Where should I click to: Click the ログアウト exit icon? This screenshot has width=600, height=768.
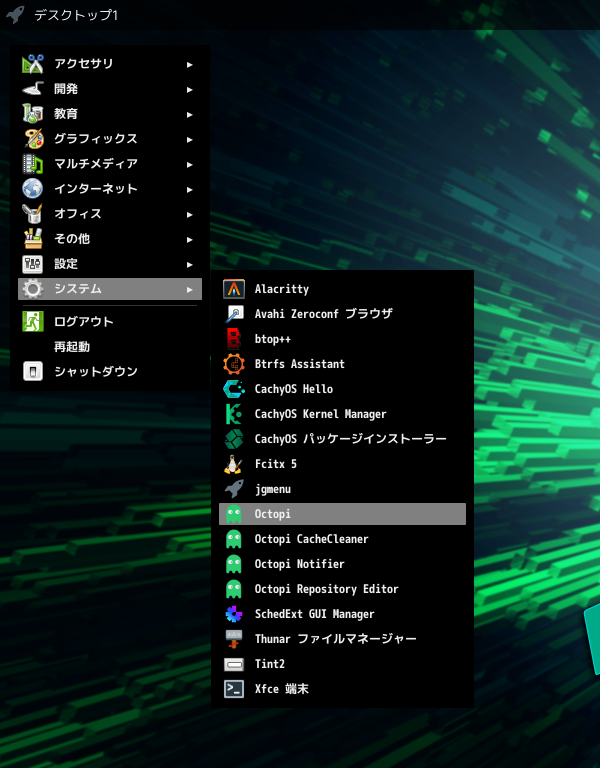point(33,321)
